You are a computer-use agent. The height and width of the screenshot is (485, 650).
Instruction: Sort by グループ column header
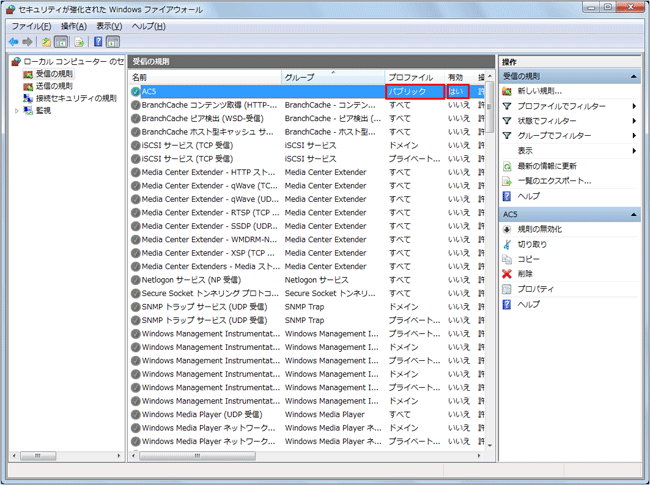(333, 78)
